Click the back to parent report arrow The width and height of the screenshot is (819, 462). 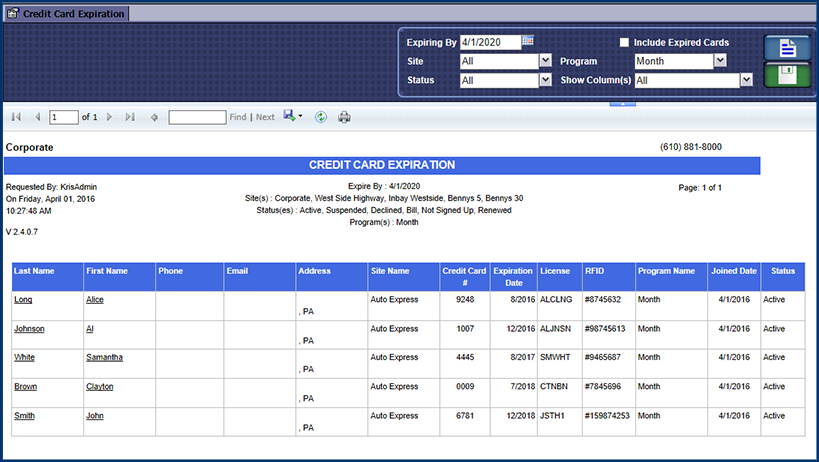coord(154,117)
